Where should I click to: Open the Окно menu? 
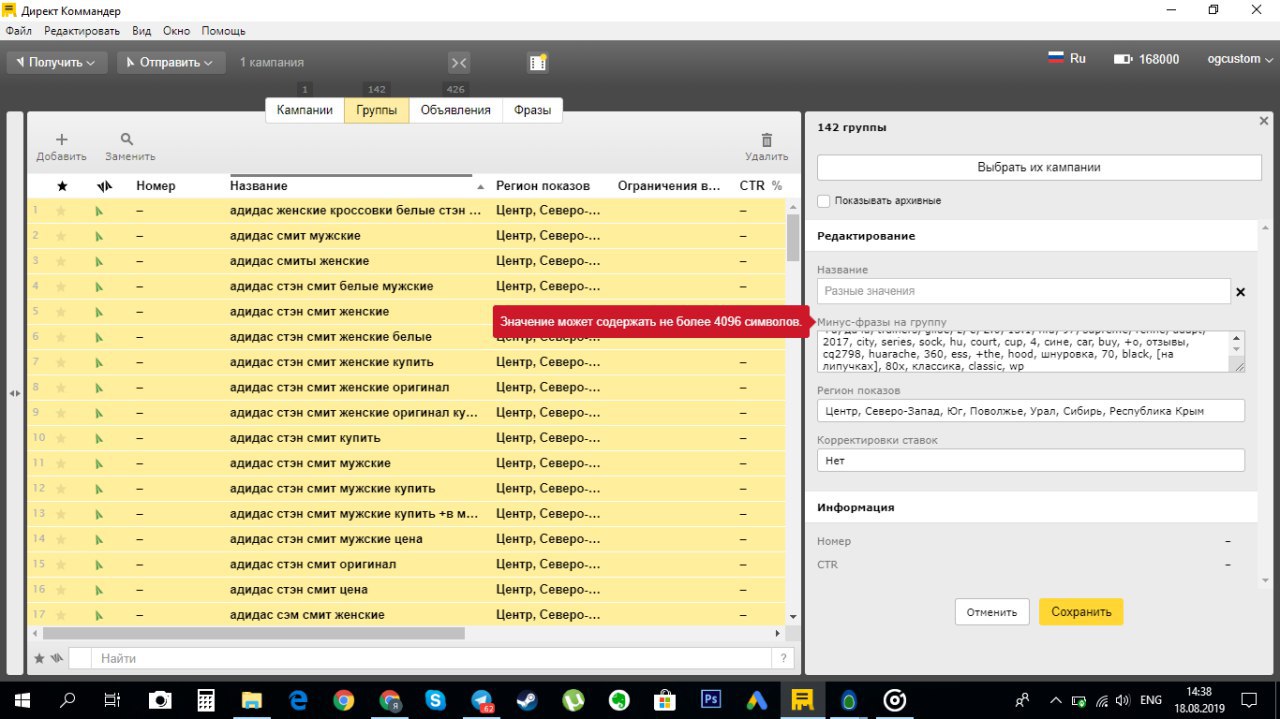click(176, 31)
